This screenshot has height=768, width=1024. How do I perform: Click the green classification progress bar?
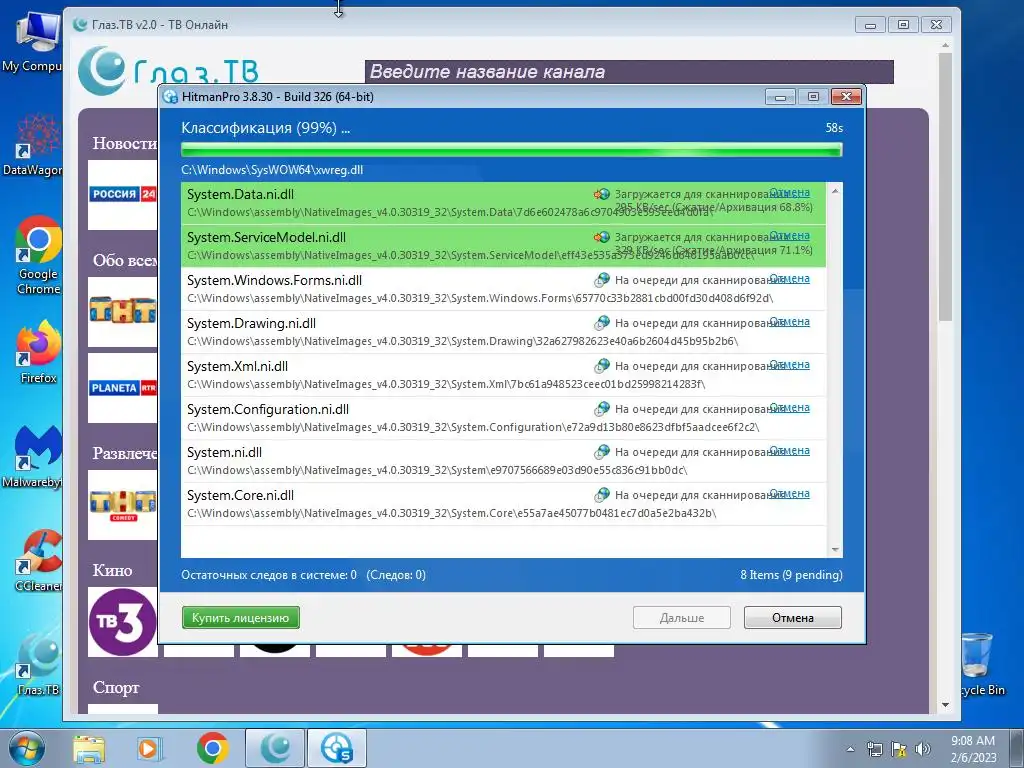[511, 150]
